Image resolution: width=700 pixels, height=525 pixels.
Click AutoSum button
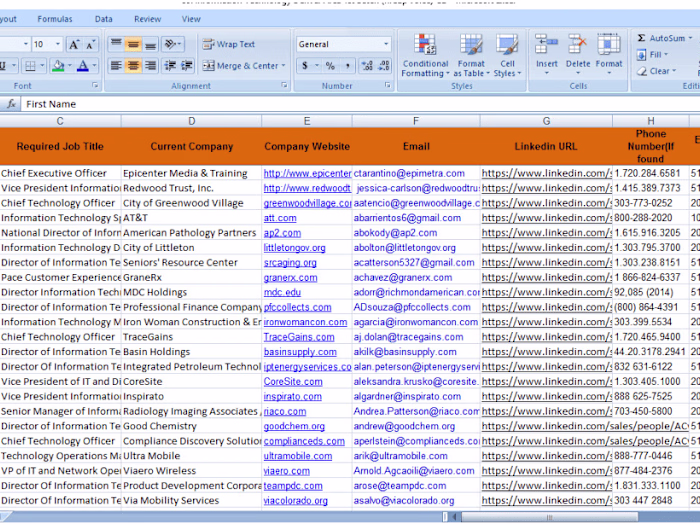661,38
